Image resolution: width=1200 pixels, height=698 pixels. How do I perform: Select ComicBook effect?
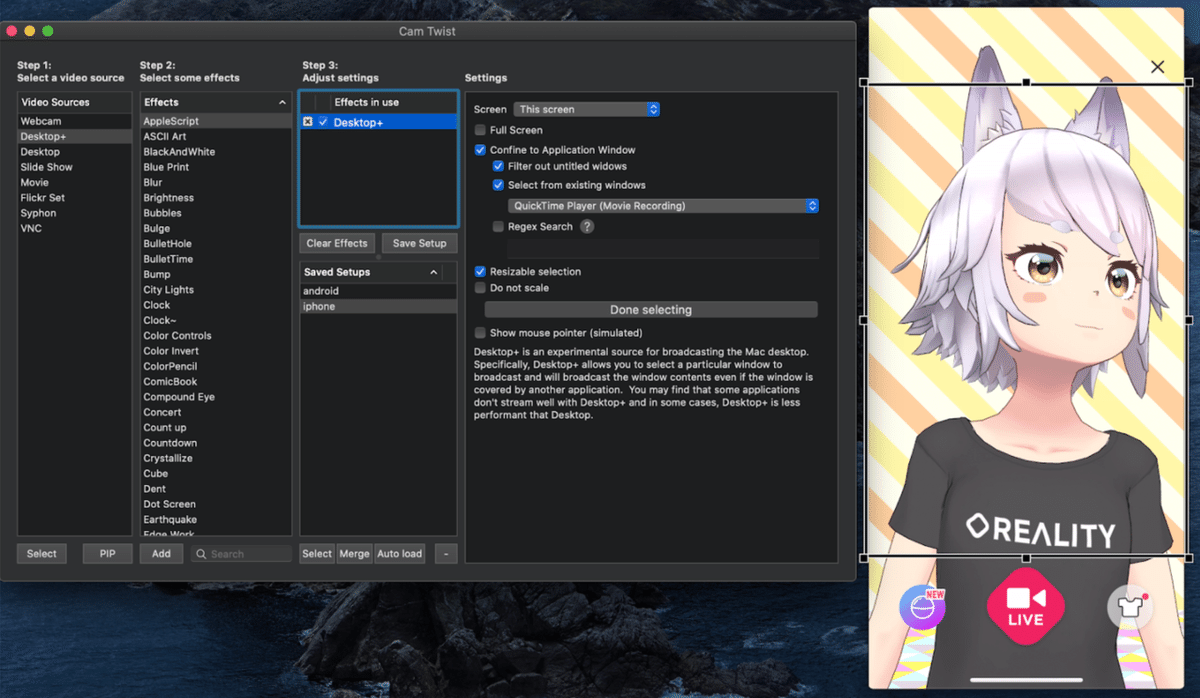click(x=215, y=382)
